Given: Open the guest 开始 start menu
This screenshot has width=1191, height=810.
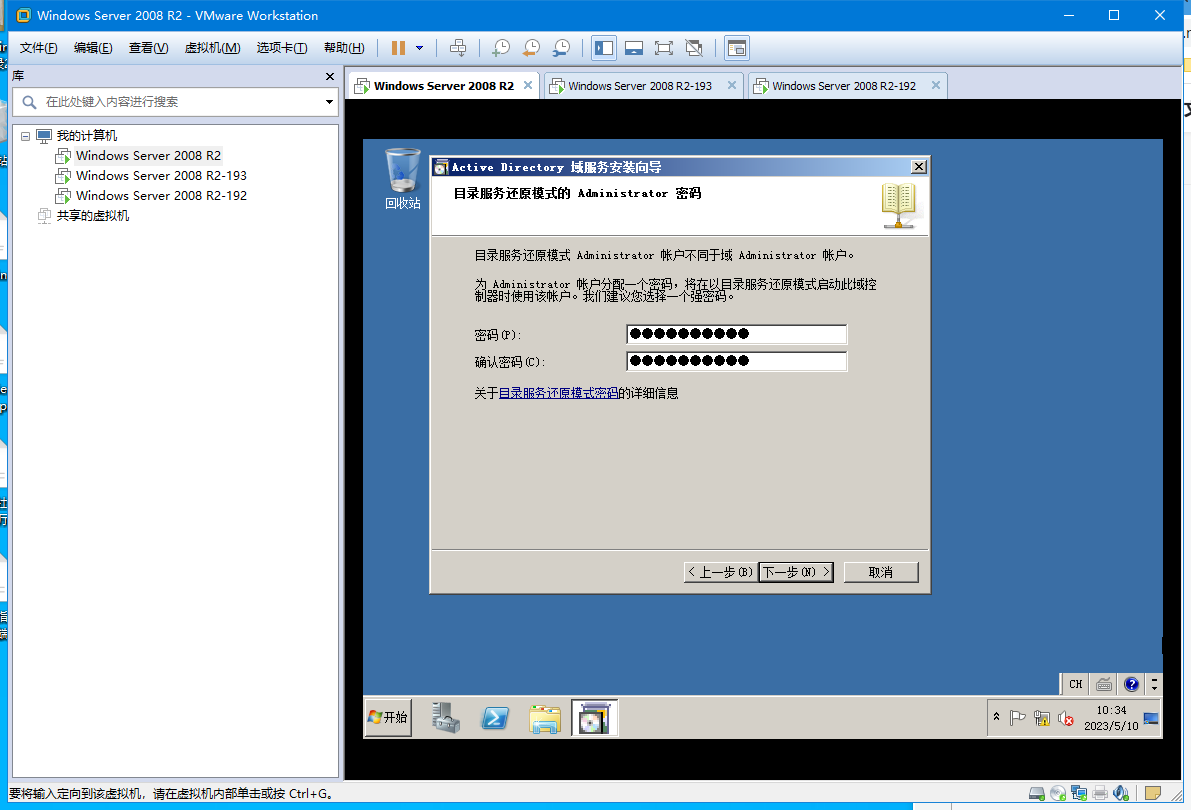Looking at the screenshot, I should 388,717.
